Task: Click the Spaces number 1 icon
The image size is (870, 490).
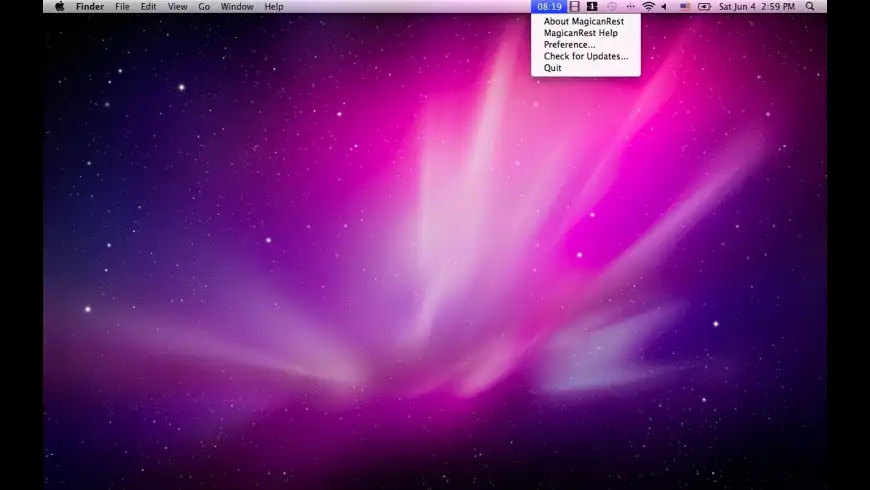Action: click(x=592, y=6)
